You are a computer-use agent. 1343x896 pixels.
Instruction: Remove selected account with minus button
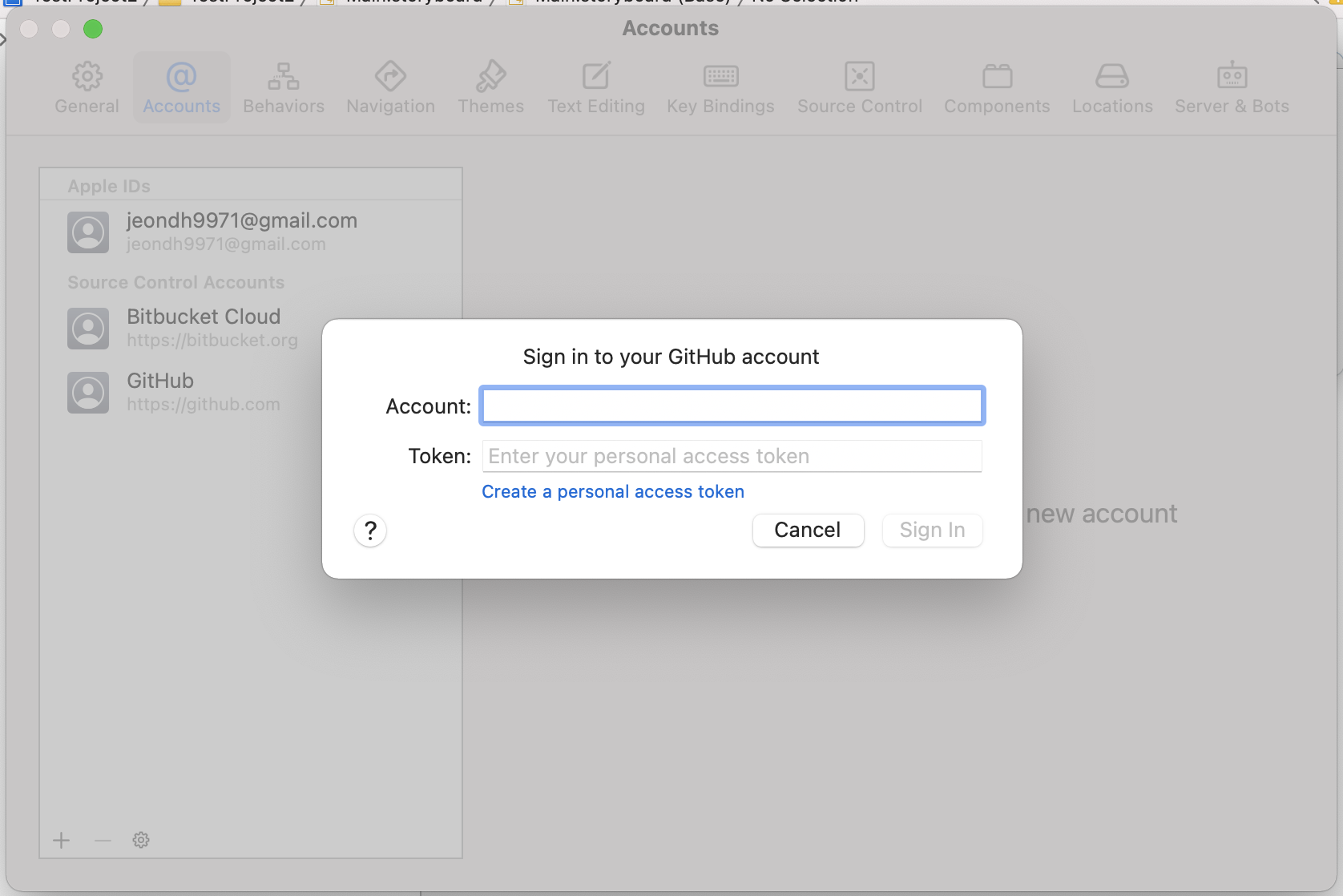pyautogui.click(x=103, y=840)
